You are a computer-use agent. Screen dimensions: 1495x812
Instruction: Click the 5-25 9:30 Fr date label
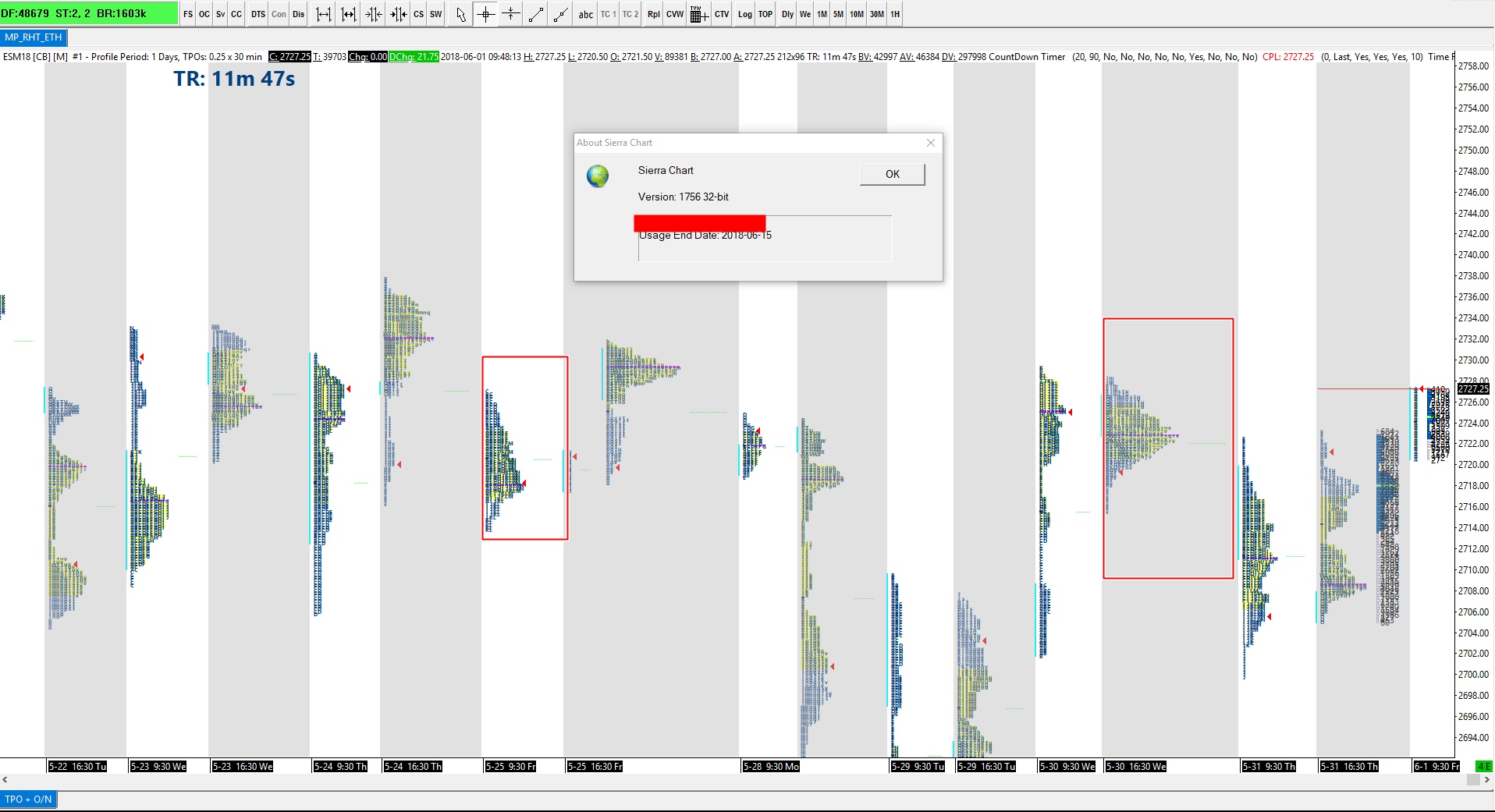click(x=511, y=767)
